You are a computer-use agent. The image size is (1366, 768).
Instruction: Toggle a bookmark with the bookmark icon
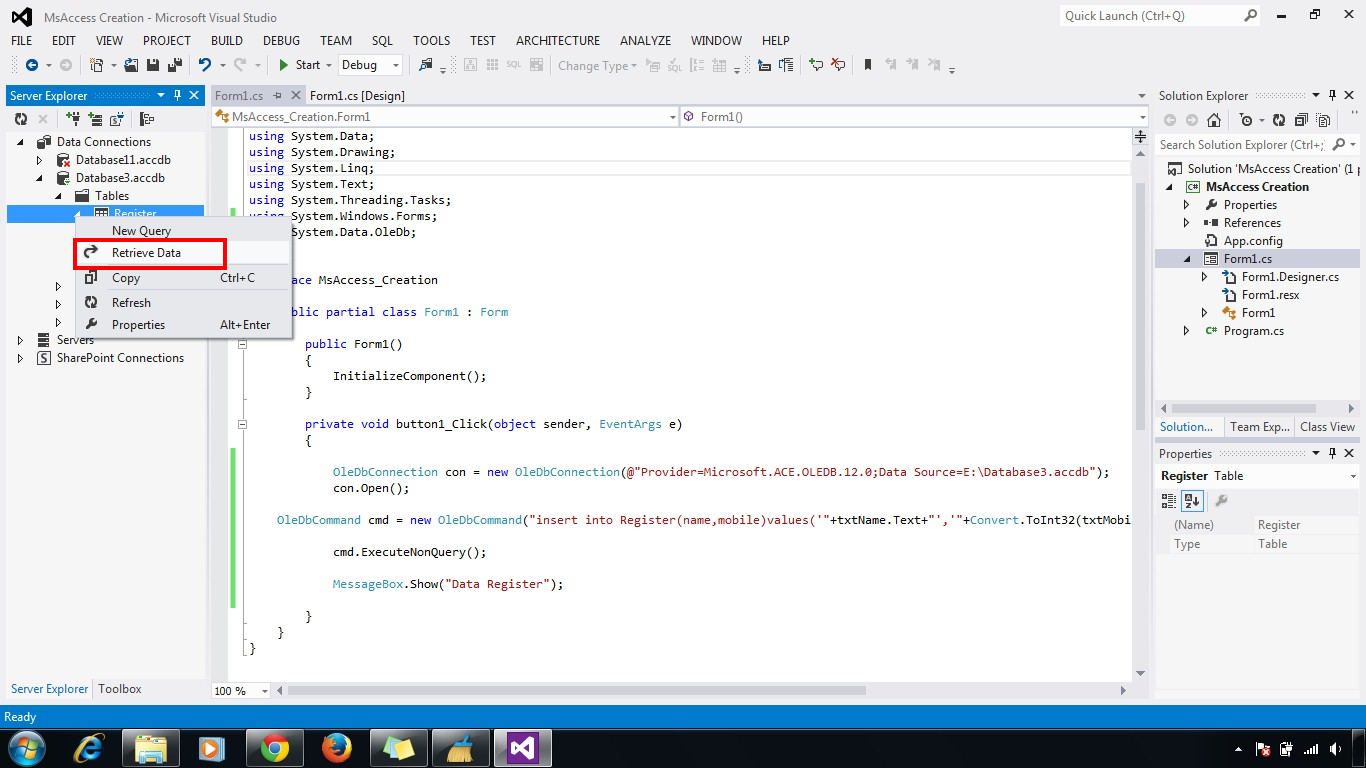(868, 65)
